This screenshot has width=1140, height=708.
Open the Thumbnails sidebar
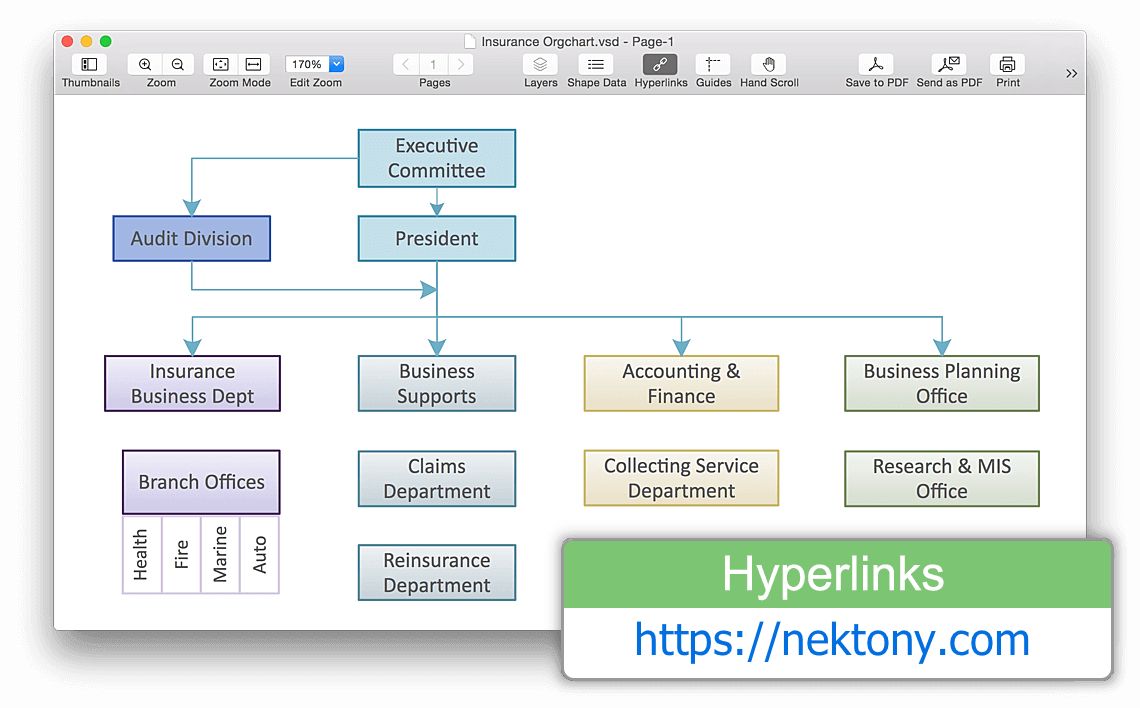tap(90, 65)
